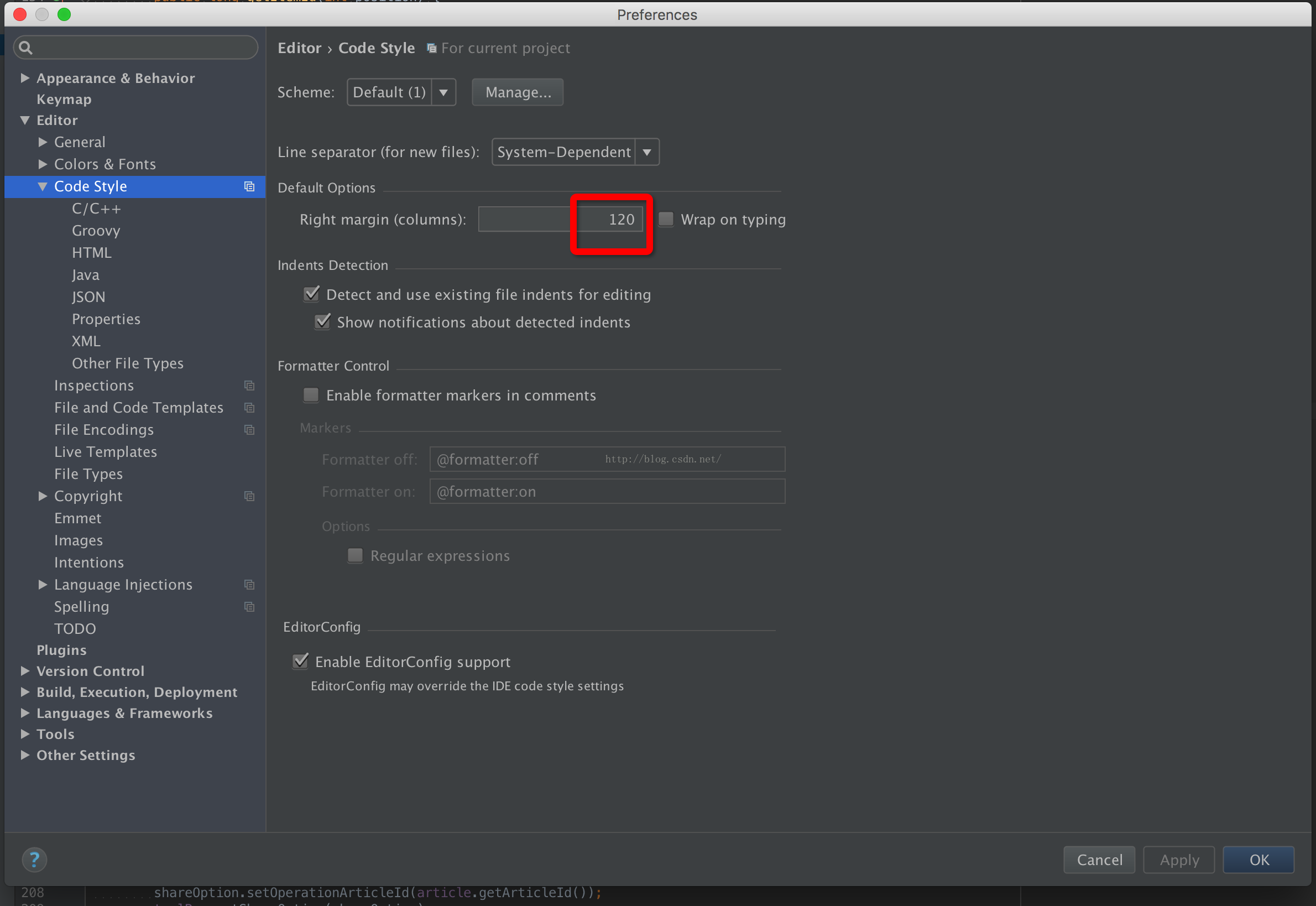Open help with the question mark button
Screen dimensions: 1316x906
tap(35, 860)
